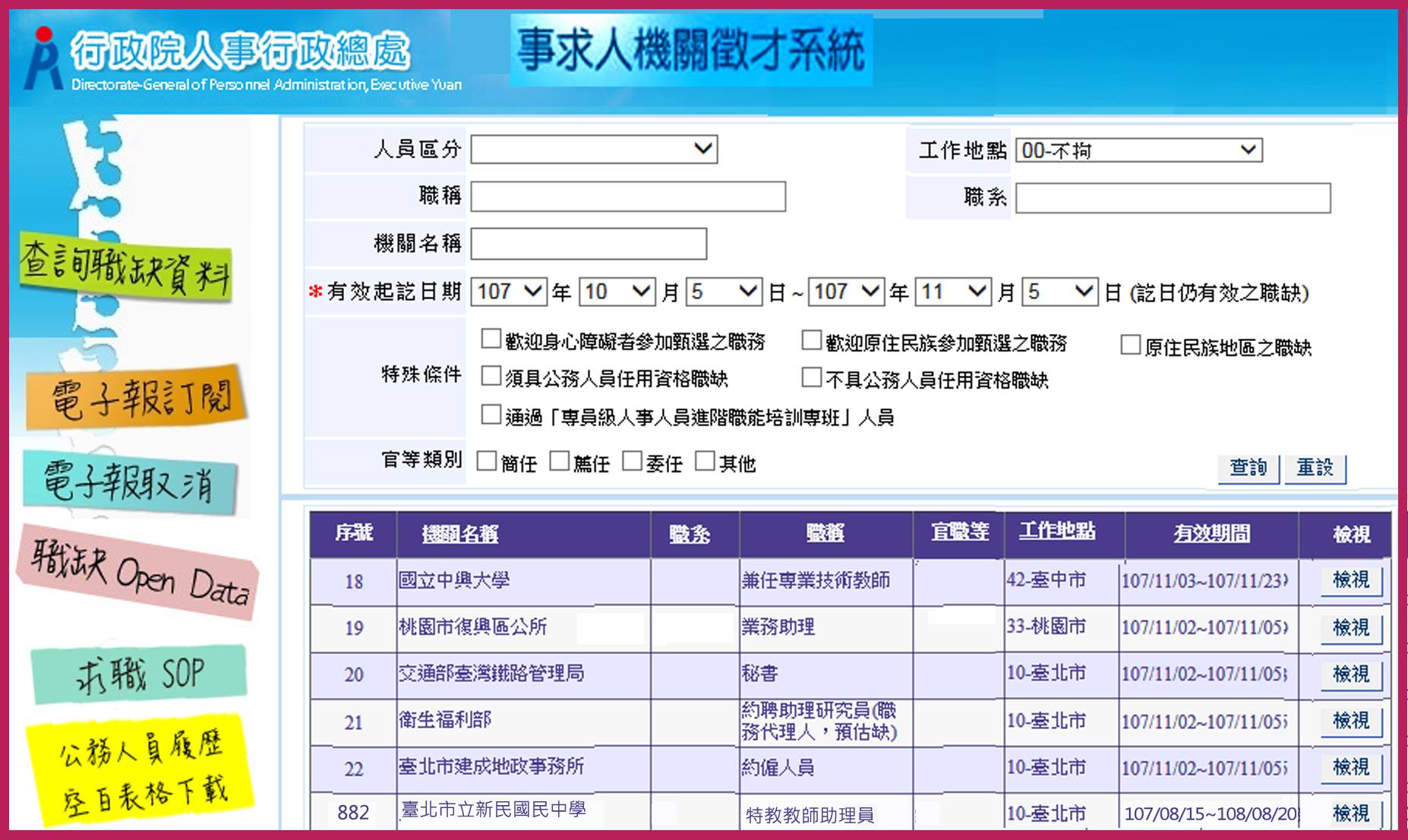Viewport: 1408px width, 840px height.
Task: Select 臺北市立新民國民中學 agency cell
Action: point(523,811)
